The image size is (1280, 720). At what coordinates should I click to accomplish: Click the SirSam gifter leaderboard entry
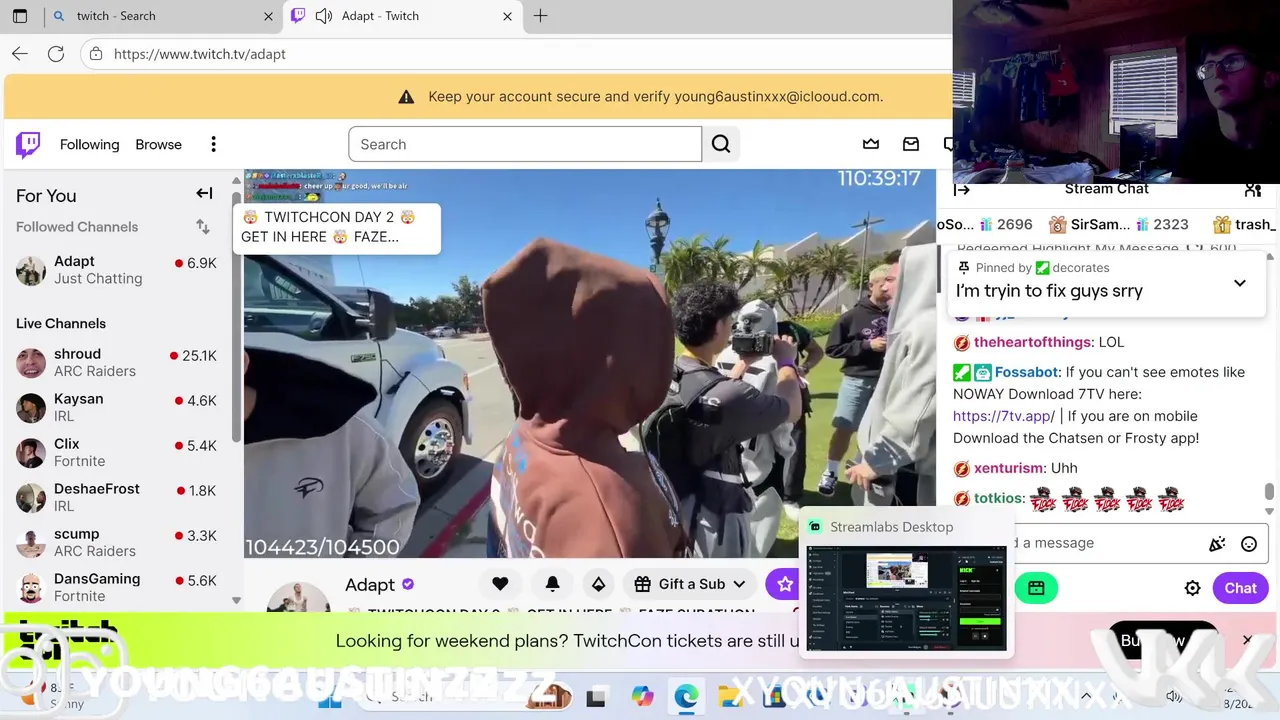click(1118, 225)
